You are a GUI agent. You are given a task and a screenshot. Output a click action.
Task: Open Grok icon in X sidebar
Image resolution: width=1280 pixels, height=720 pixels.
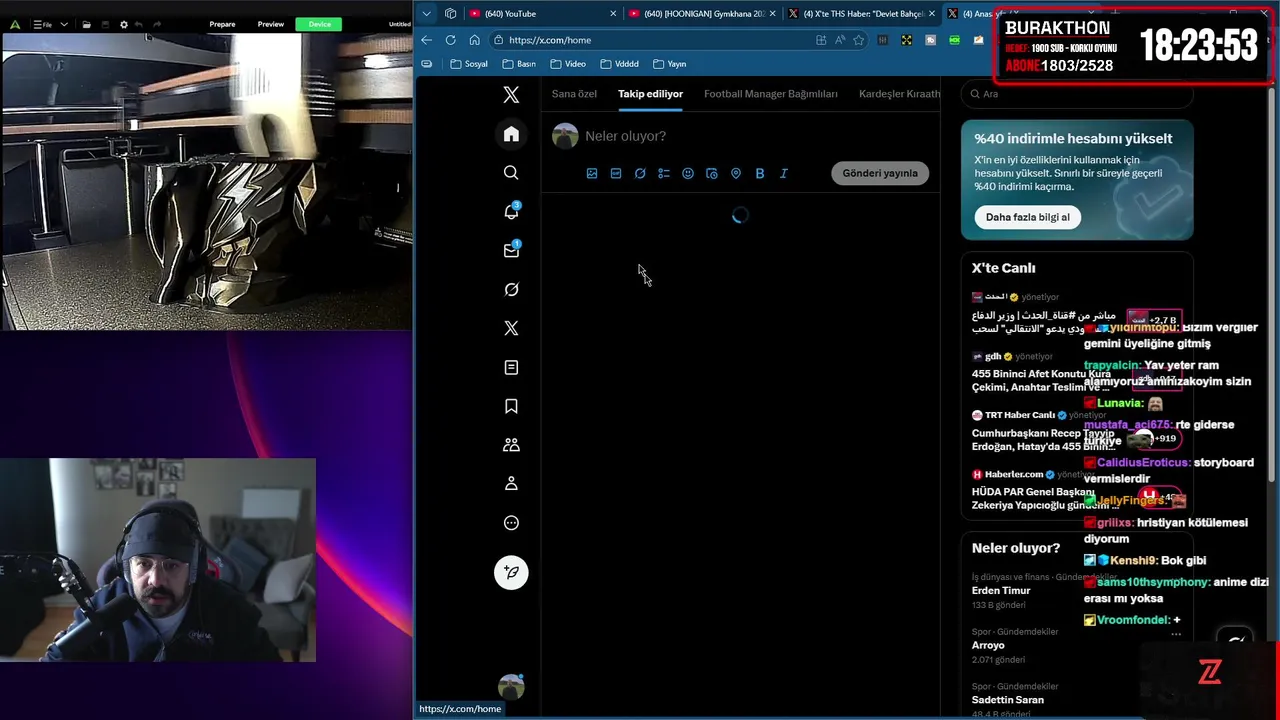(511, 289)
